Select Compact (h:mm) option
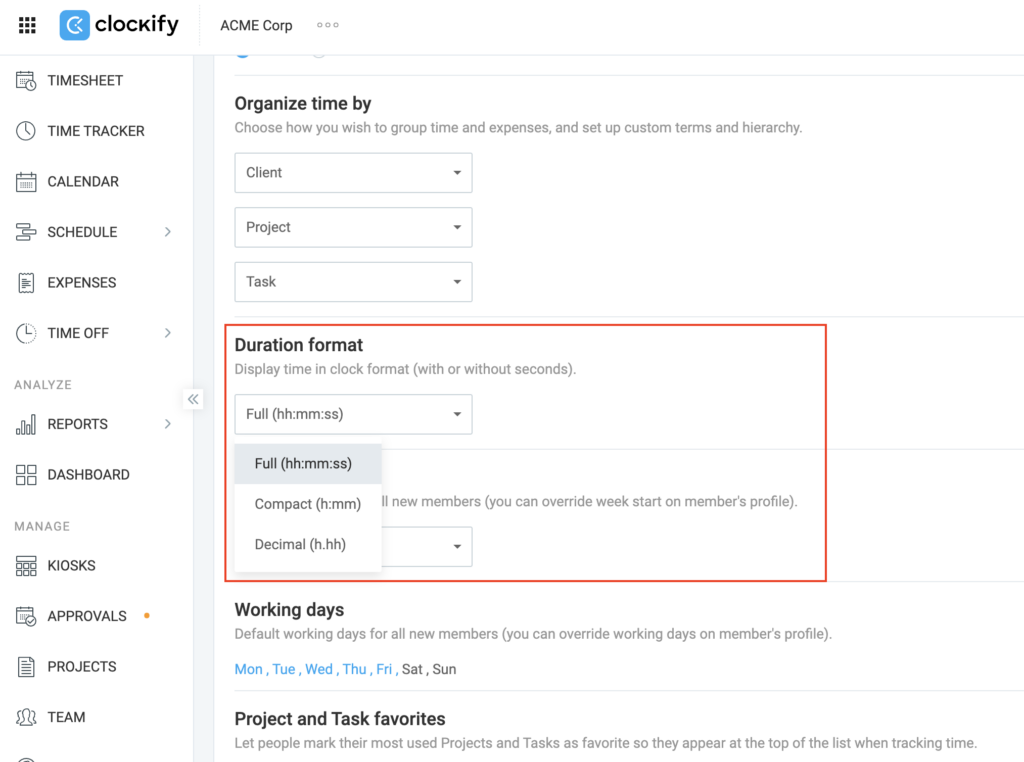The width and height of the screenshot is (1024, 762). coord(308,504)
